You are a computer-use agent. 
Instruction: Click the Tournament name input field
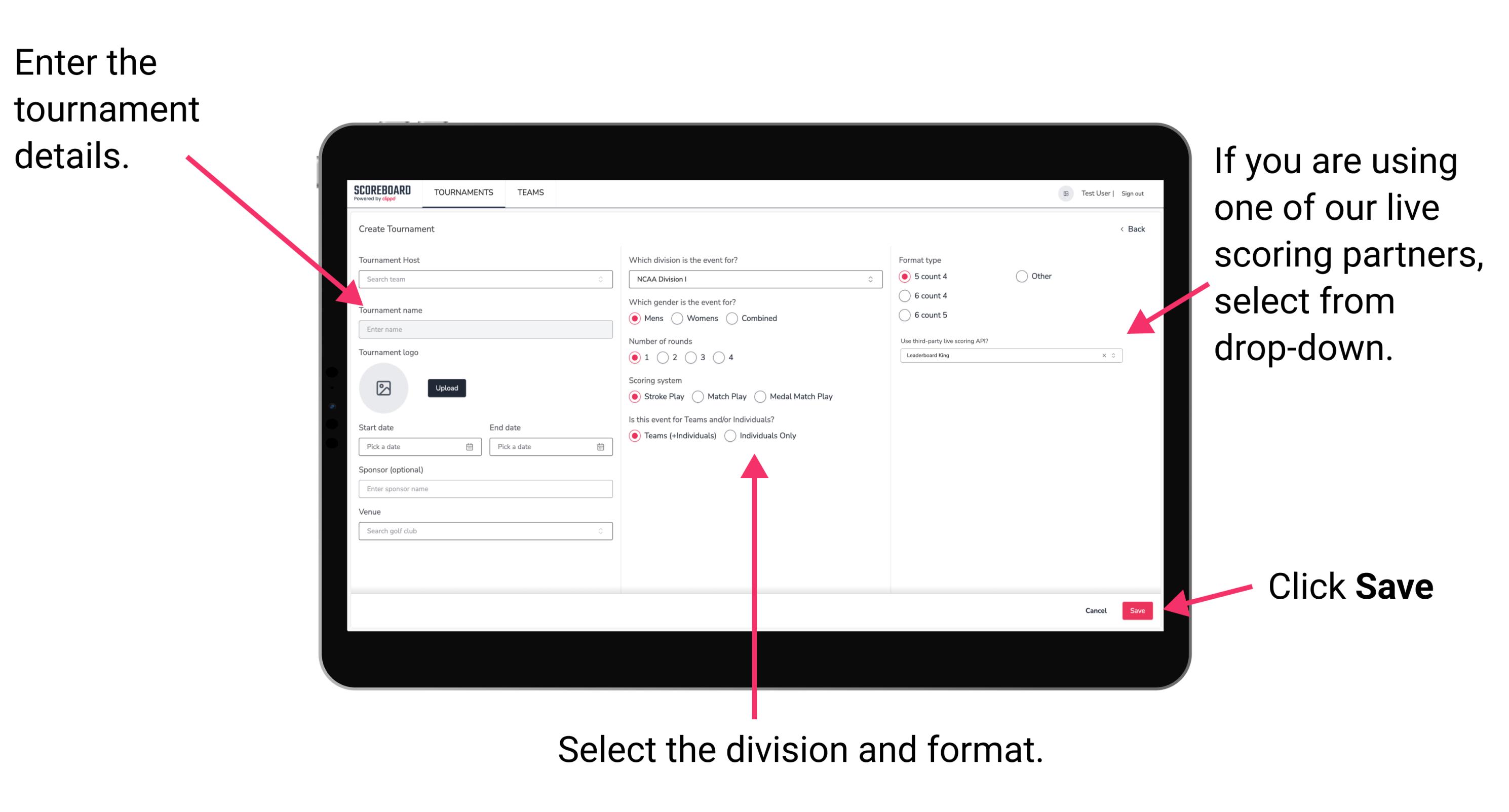click(485, 329)
